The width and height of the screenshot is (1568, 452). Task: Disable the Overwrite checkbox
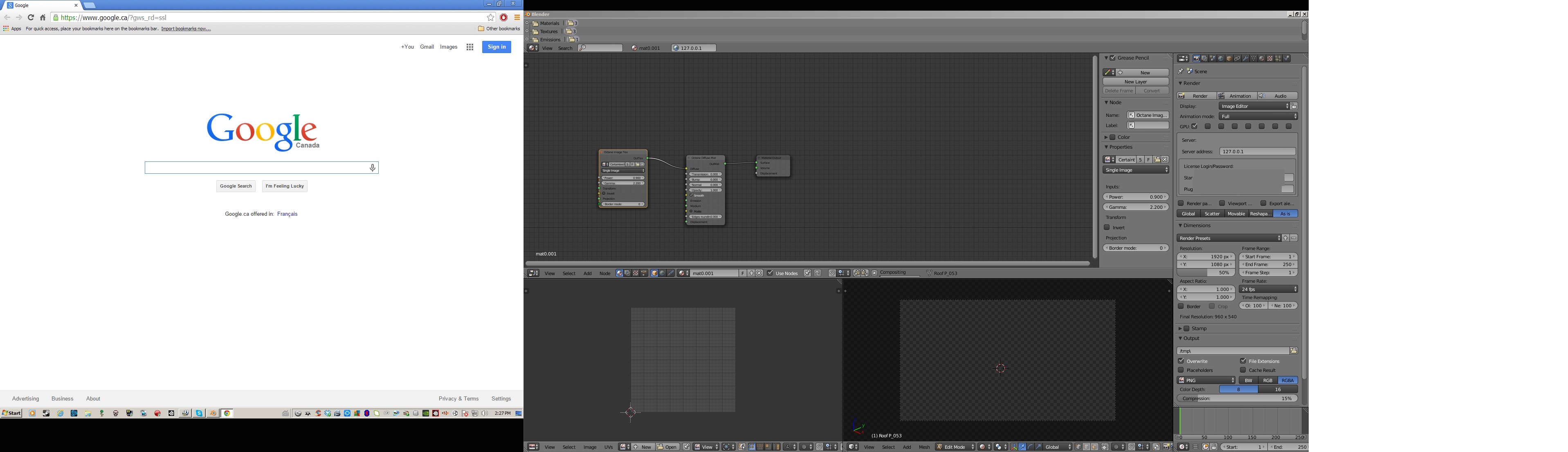[x=1181, y=361]
